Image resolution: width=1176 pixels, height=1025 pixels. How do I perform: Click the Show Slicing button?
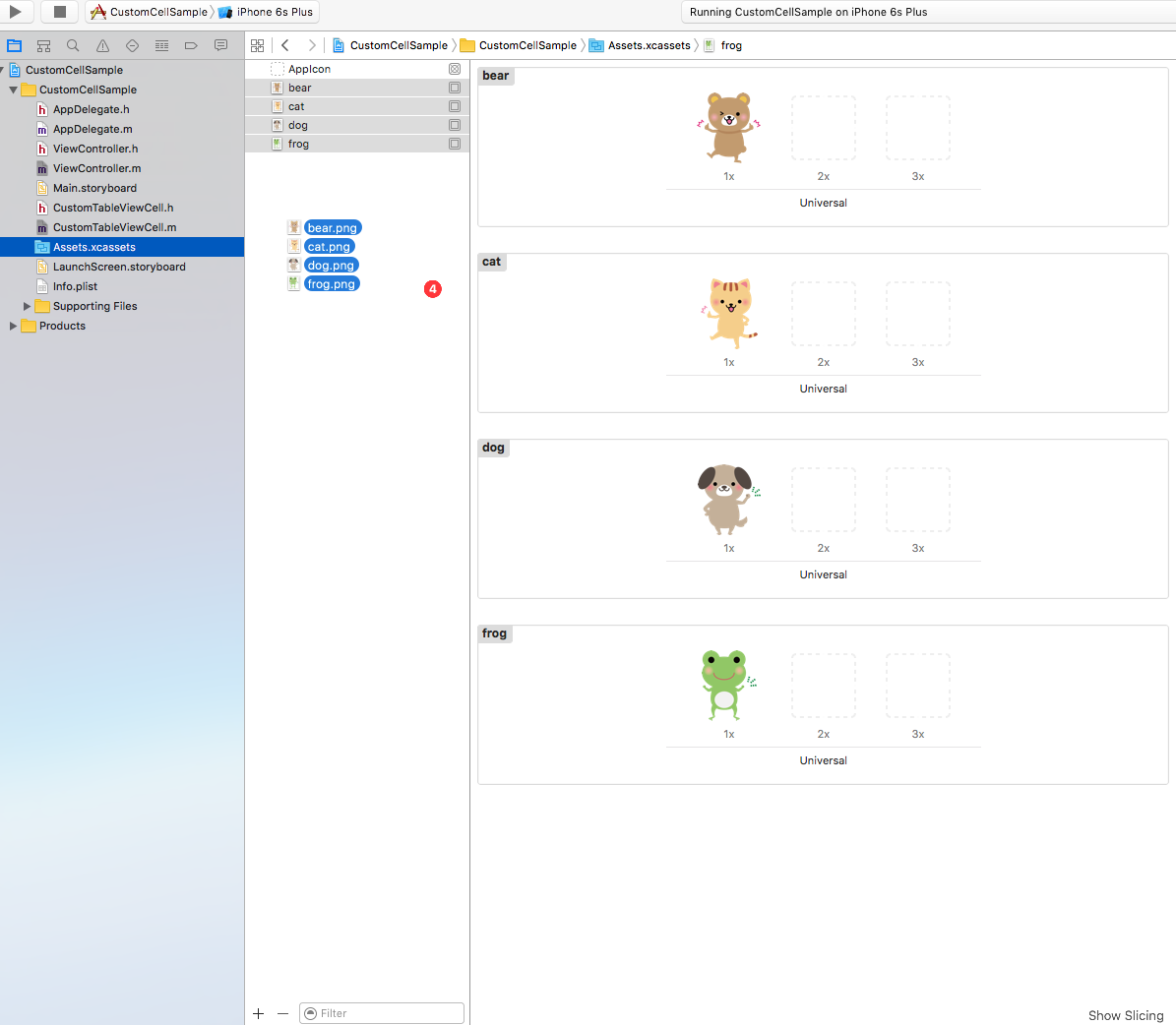[1125, 1015]
